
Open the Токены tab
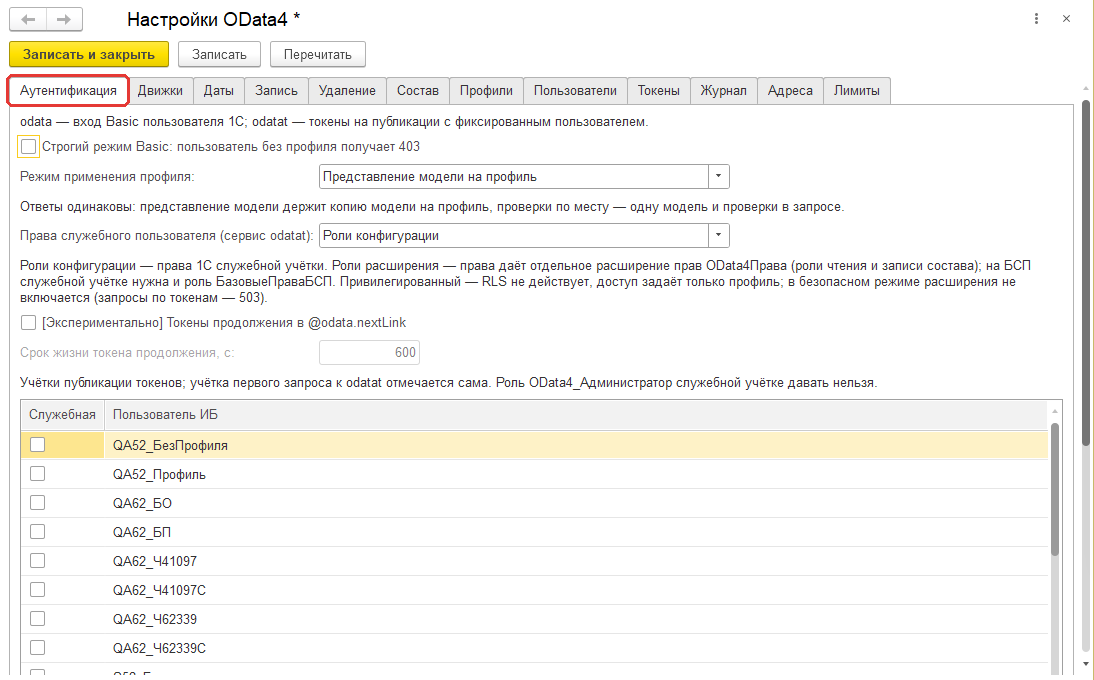tap(659, 91)
